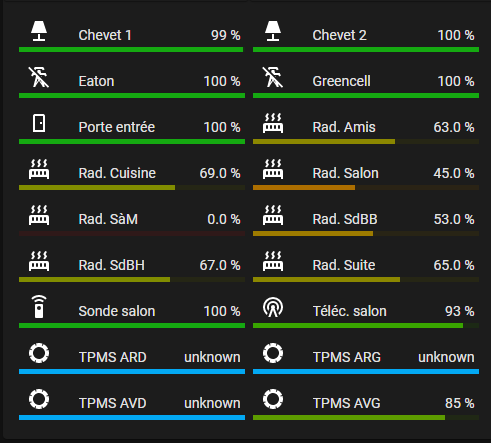
Task: Open the Rad. Cuisine entity label
Action: pos(117,173)
